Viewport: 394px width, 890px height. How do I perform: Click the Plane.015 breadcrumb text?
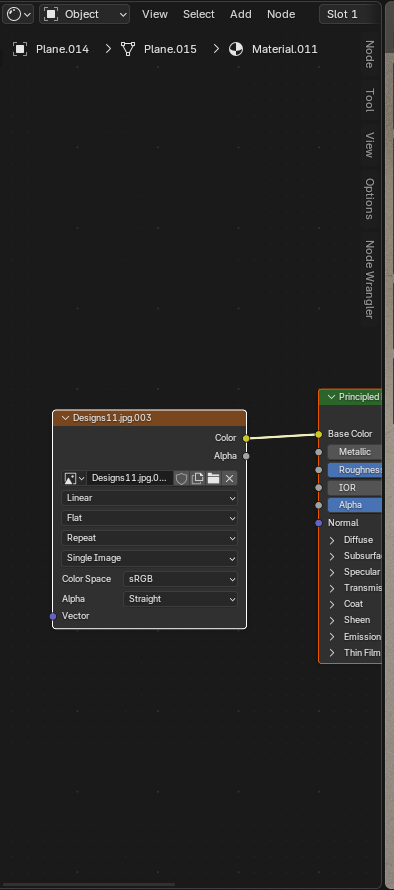click(170, 49)
